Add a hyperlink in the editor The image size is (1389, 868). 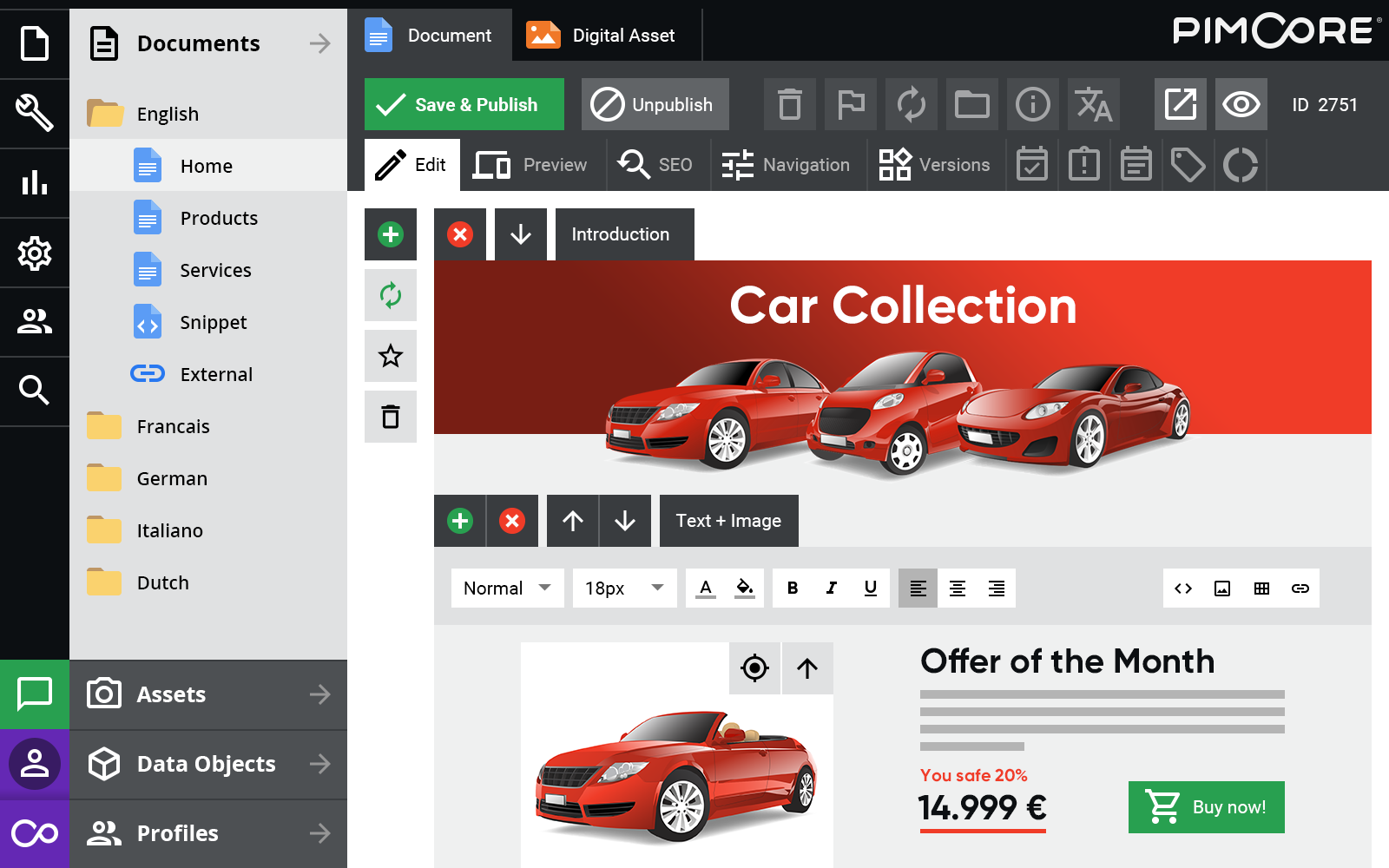pyautogui.click(x=1300, y=588)
